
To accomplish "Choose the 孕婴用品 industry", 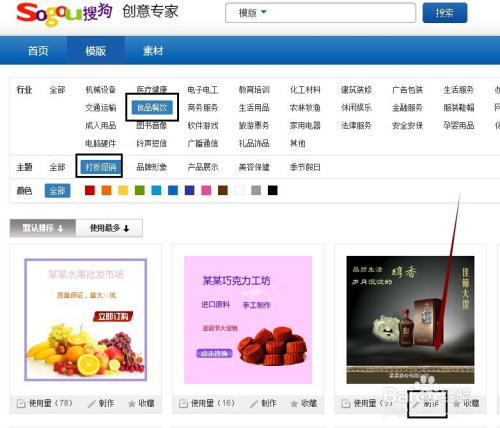I will [x=459, y=125].
